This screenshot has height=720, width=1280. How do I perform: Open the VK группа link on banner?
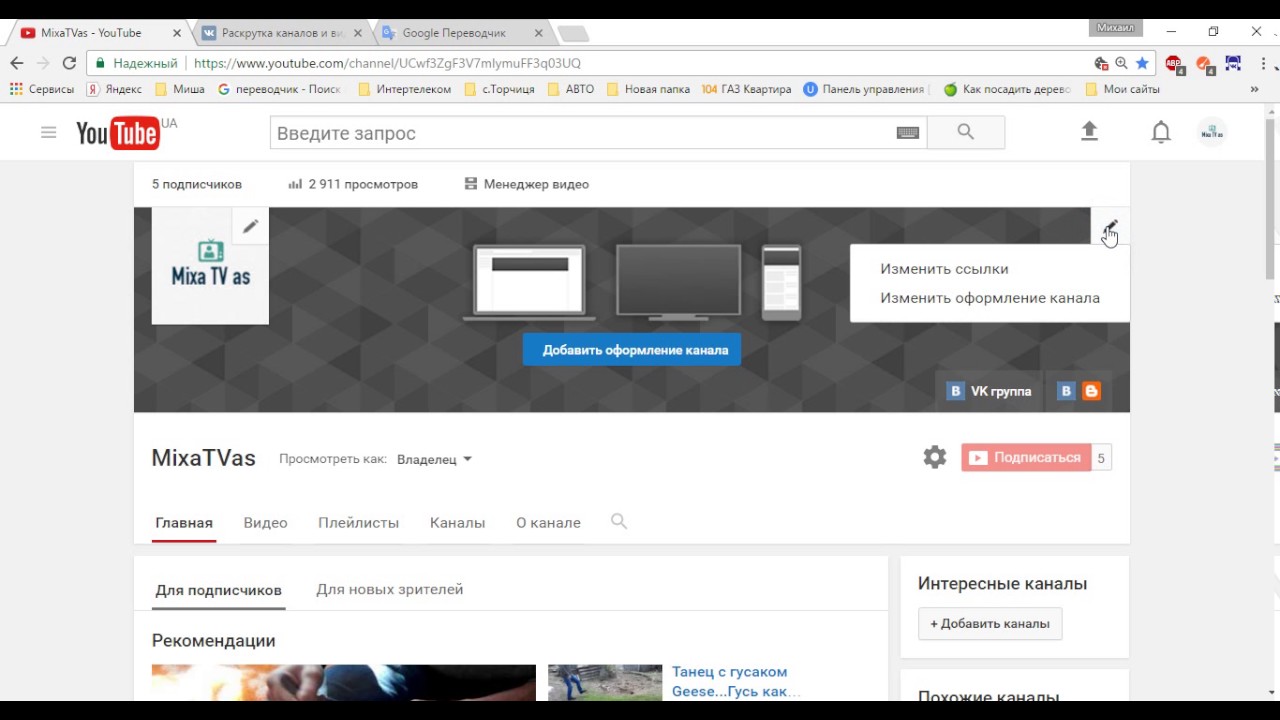tap(989, 391)
